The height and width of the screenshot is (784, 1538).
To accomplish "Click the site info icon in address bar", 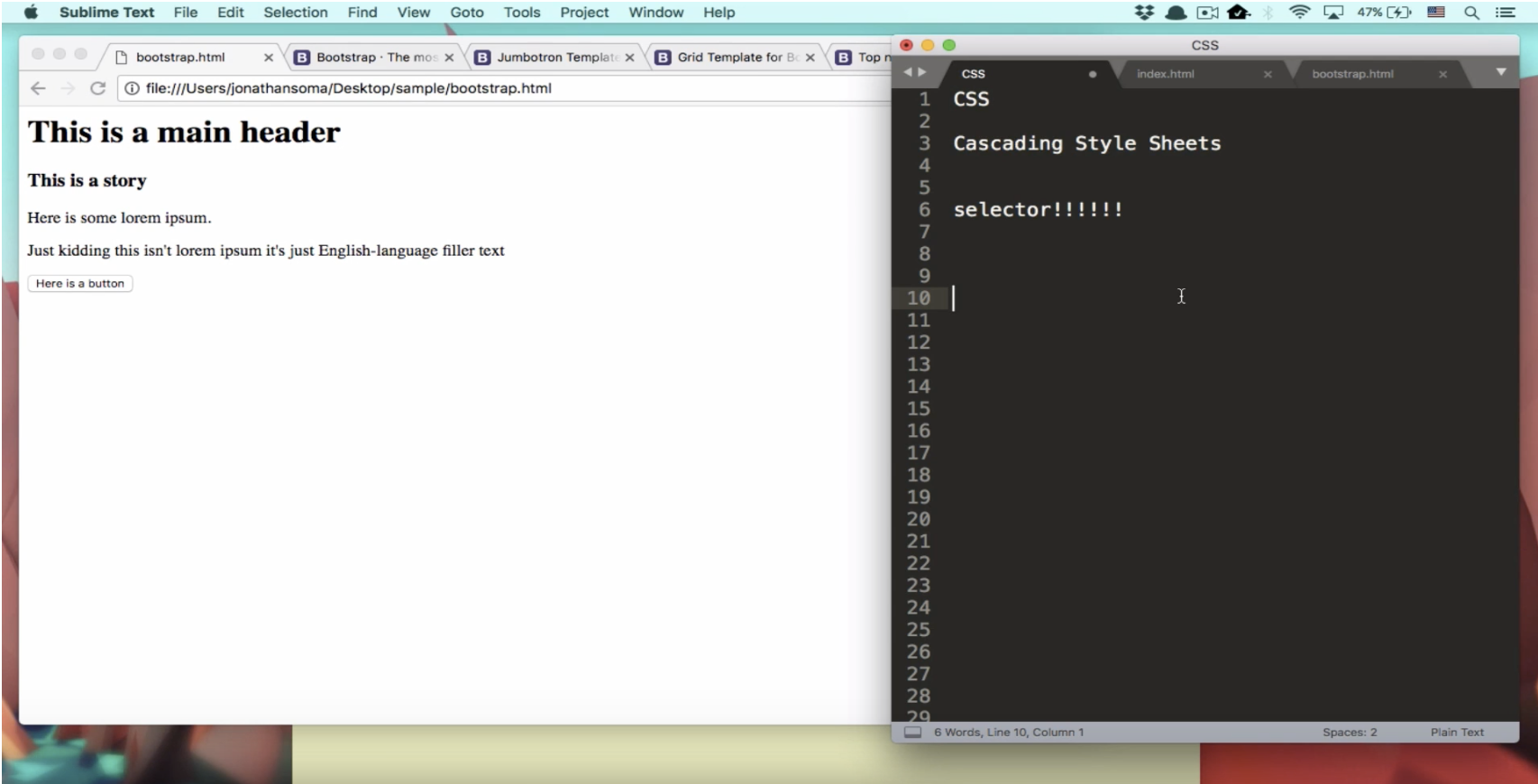I will pos(132,88).
